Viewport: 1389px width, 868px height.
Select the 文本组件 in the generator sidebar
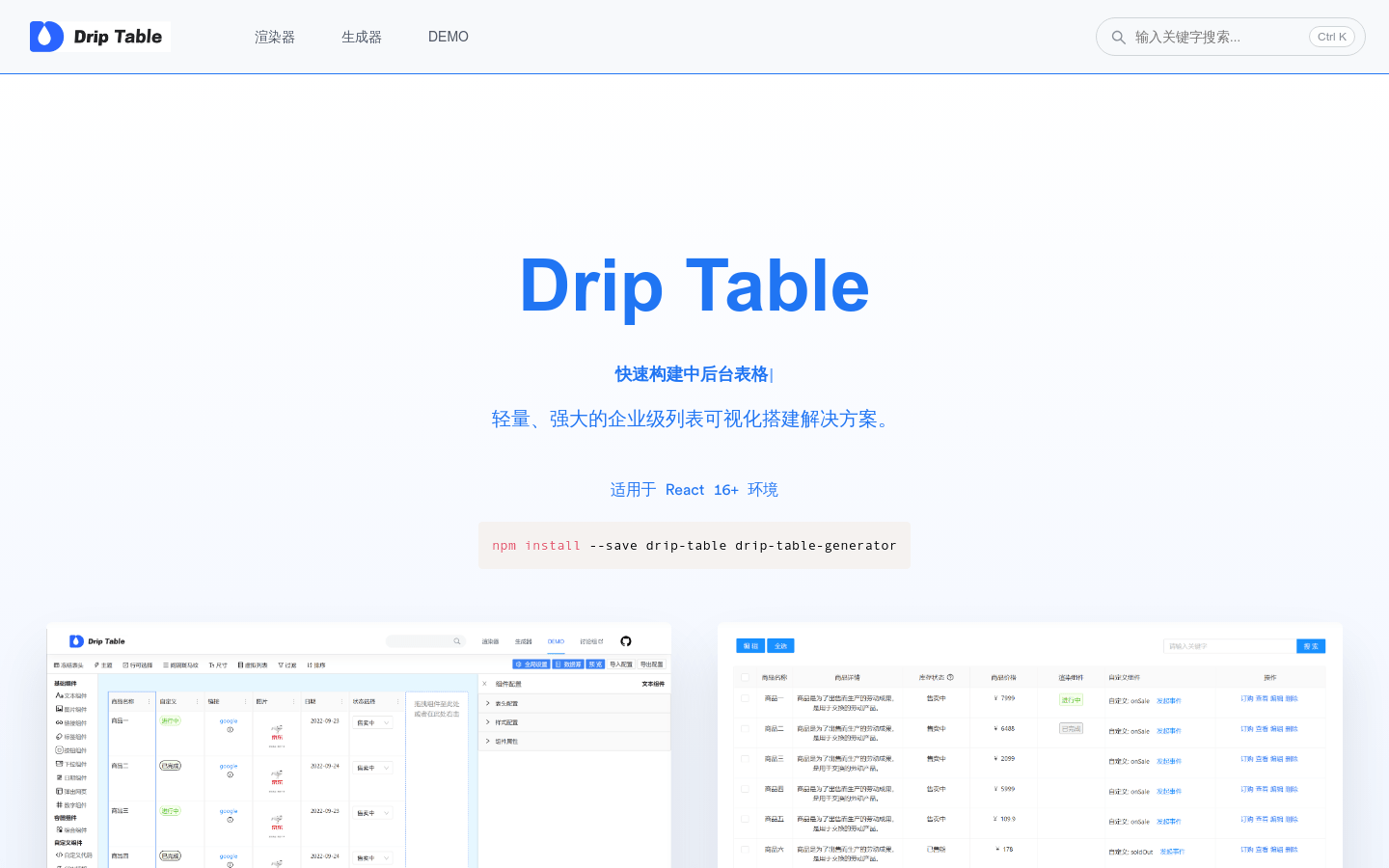(72, 695)
